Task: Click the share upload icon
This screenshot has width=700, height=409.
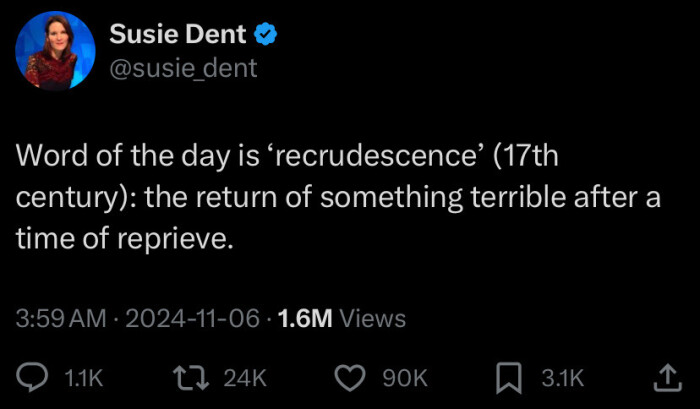Action: click(665, 377)
